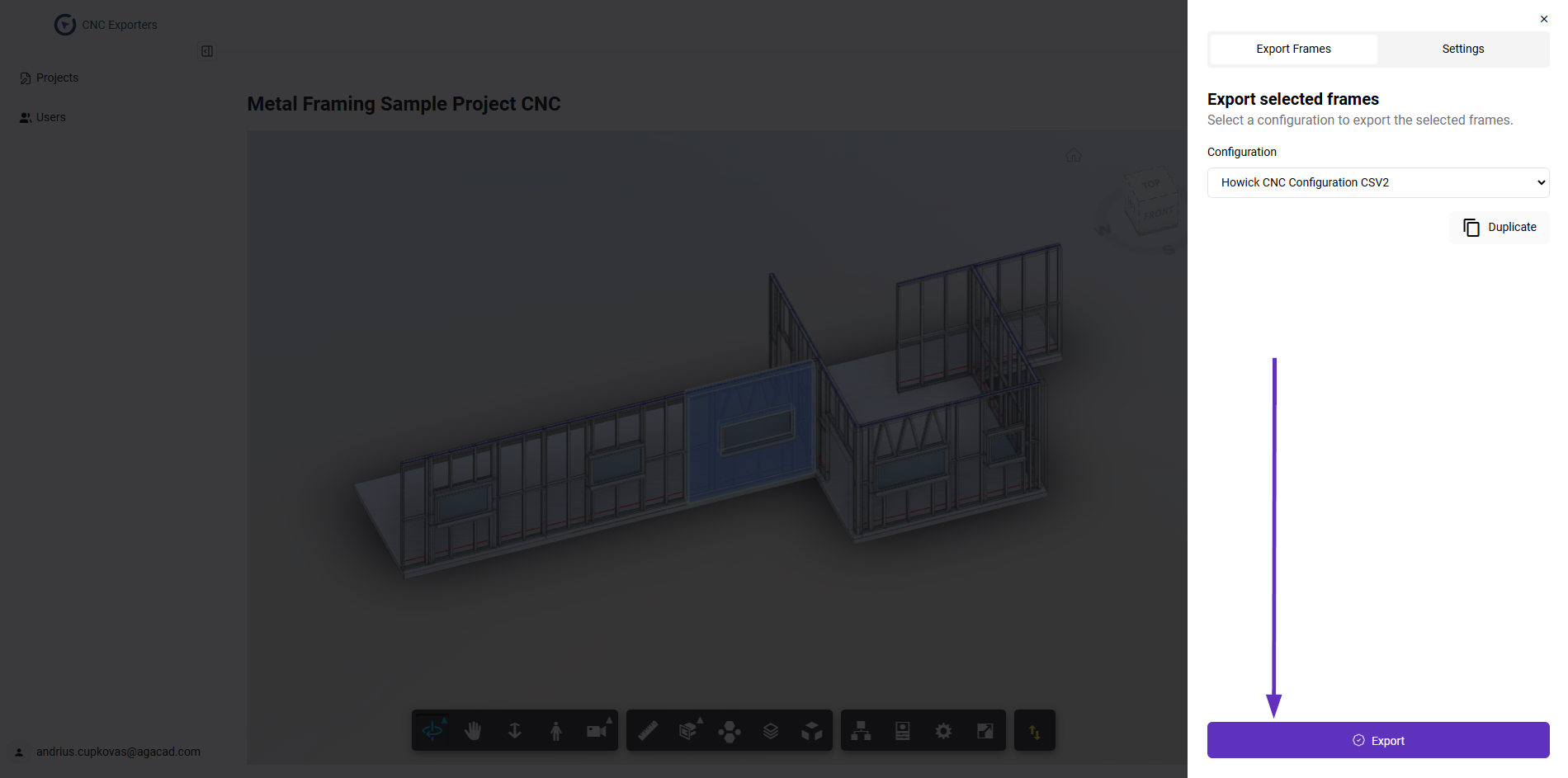
Task: Click the Duplicate configuration button
Action: (x=1500, y=227)
